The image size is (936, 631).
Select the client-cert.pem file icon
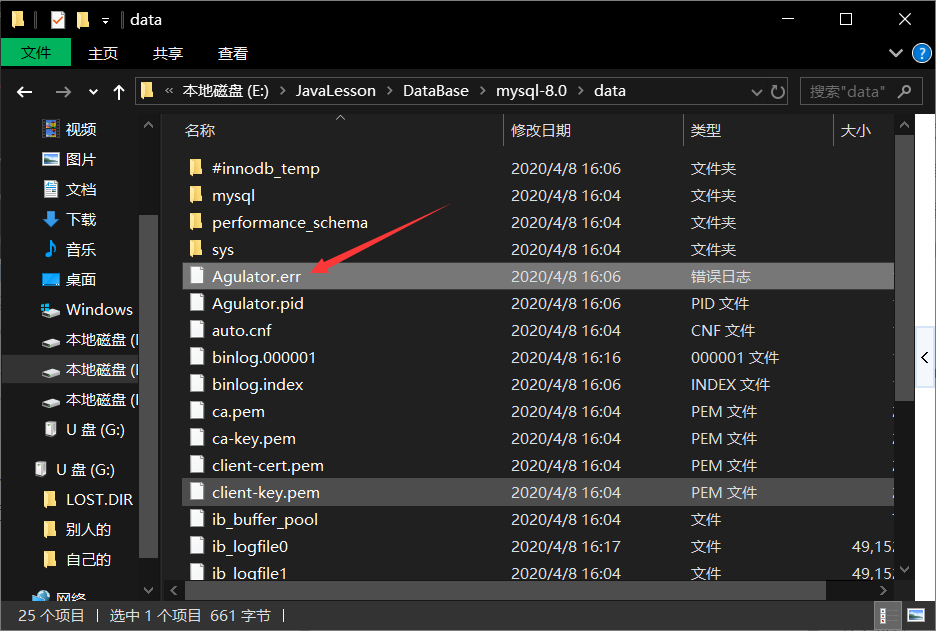coord(197,465)
